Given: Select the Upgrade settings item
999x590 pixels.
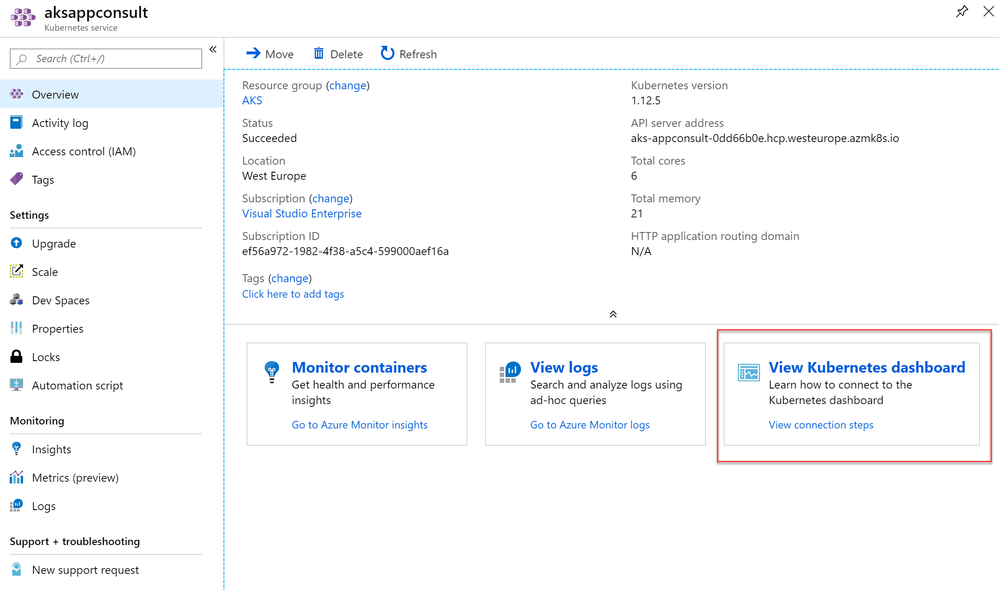Looking at the screenshot, I should point(111,243).
